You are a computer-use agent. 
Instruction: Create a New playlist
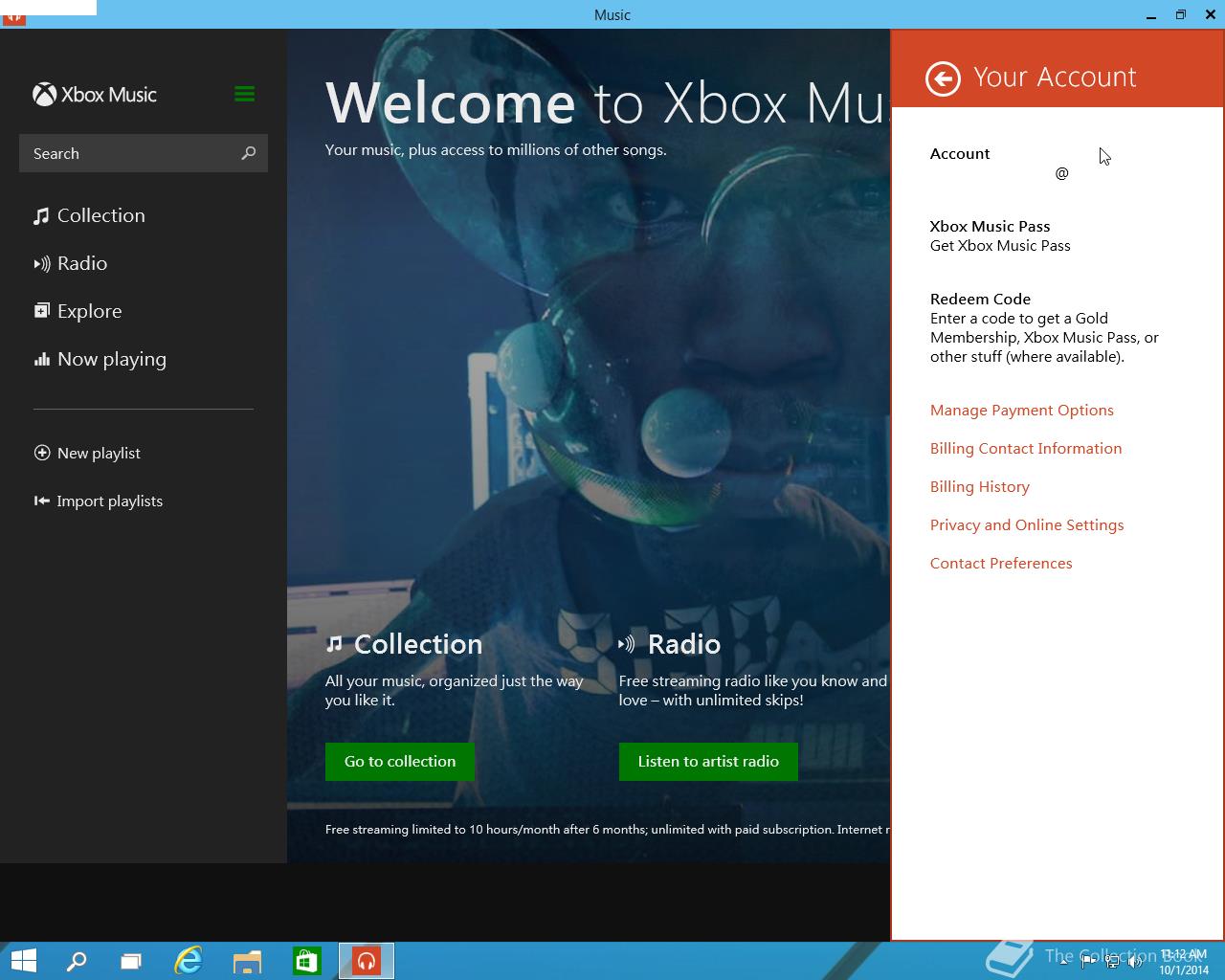point(87,453)
